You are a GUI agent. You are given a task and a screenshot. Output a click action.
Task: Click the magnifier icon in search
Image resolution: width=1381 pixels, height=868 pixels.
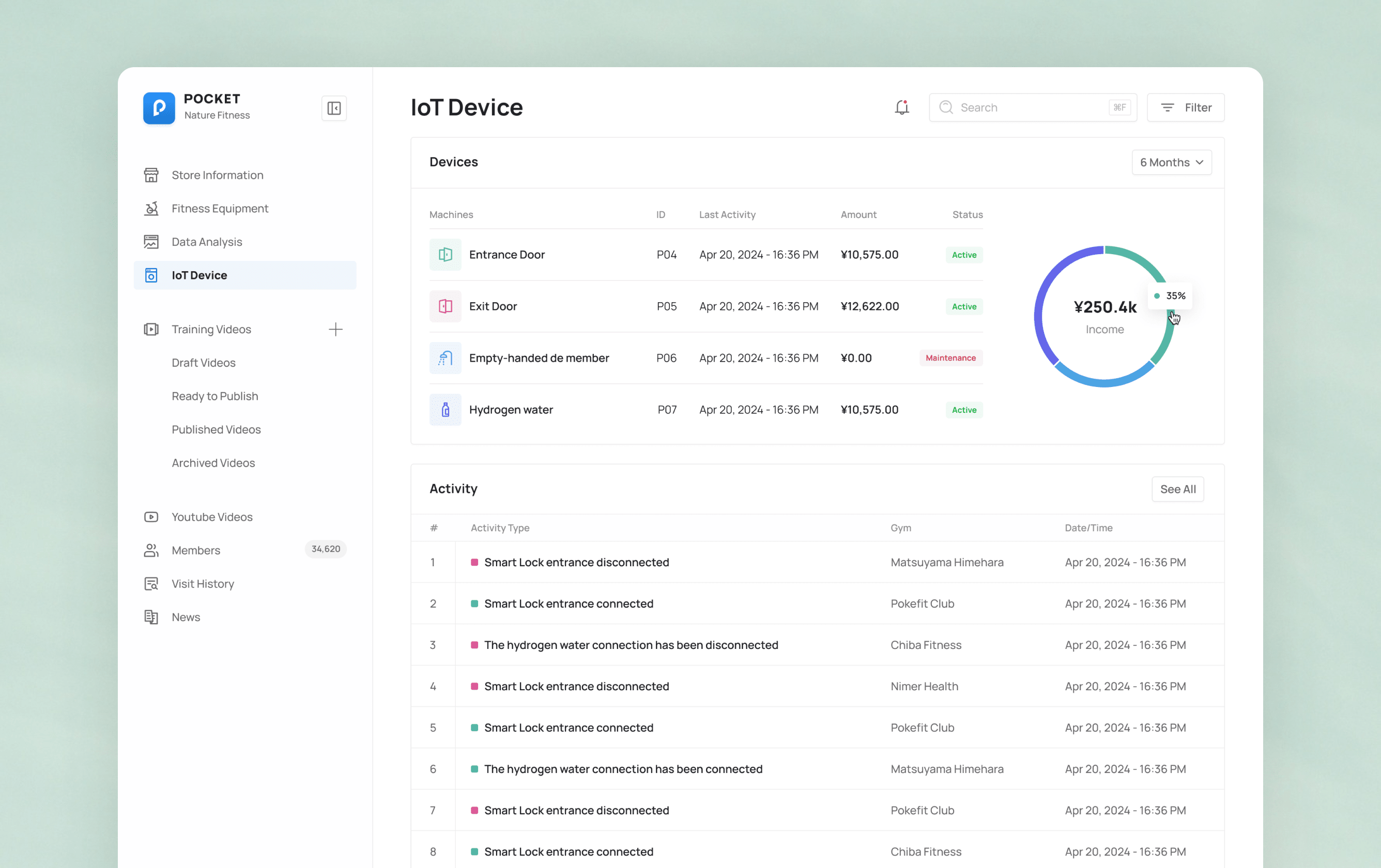point(946,107)
